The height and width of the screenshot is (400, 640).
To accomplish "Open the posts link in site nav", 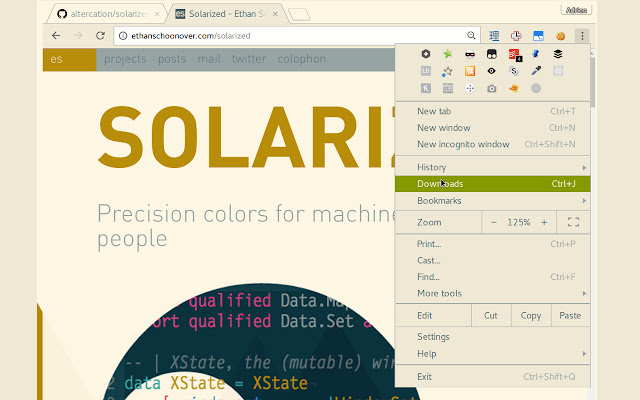I will click(172, 59).
